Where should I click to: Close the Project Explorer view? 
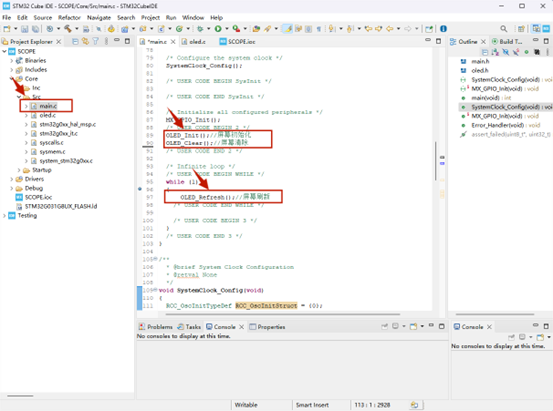click(59, 42)
